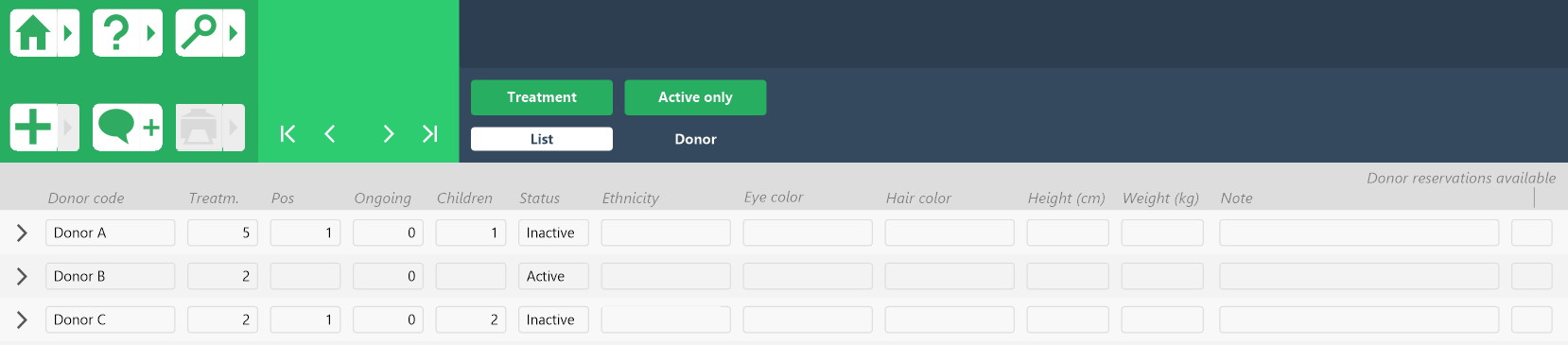Image resolution: width=1568 pixels, height=345 pixels.
Task: Open the arrow next to Home icon
Action: pos(68,33)
